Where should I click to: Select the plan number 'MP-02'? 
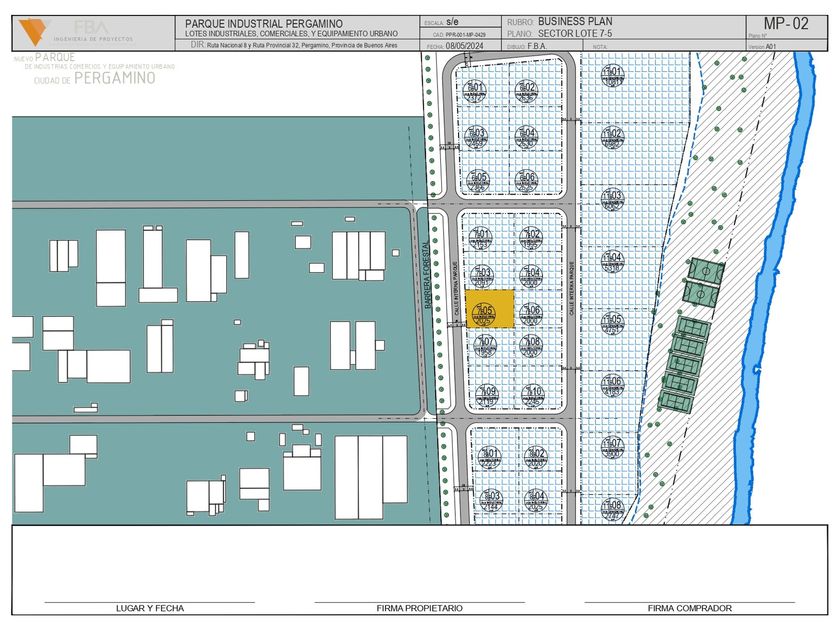[x=786, y=24]
